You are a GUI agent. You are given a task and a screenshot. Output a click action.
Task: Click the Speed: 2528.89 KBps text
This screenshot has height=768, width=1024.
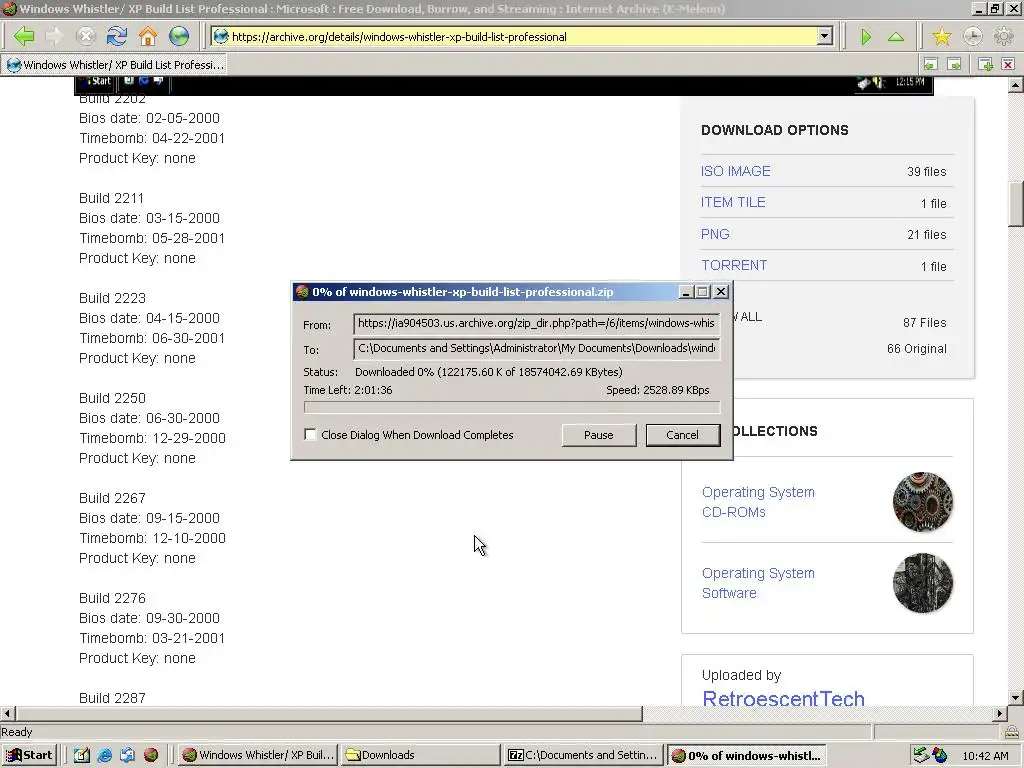point(658,390)
